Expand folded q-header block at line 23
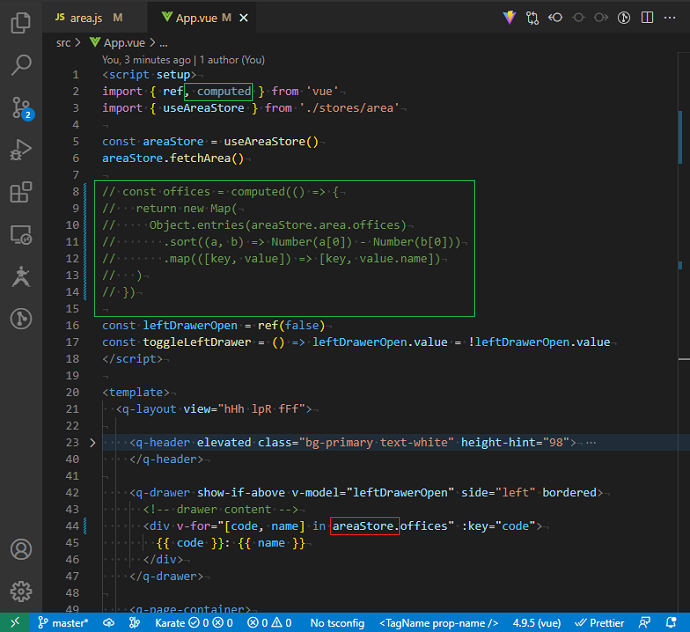 (x=92, y=443)
